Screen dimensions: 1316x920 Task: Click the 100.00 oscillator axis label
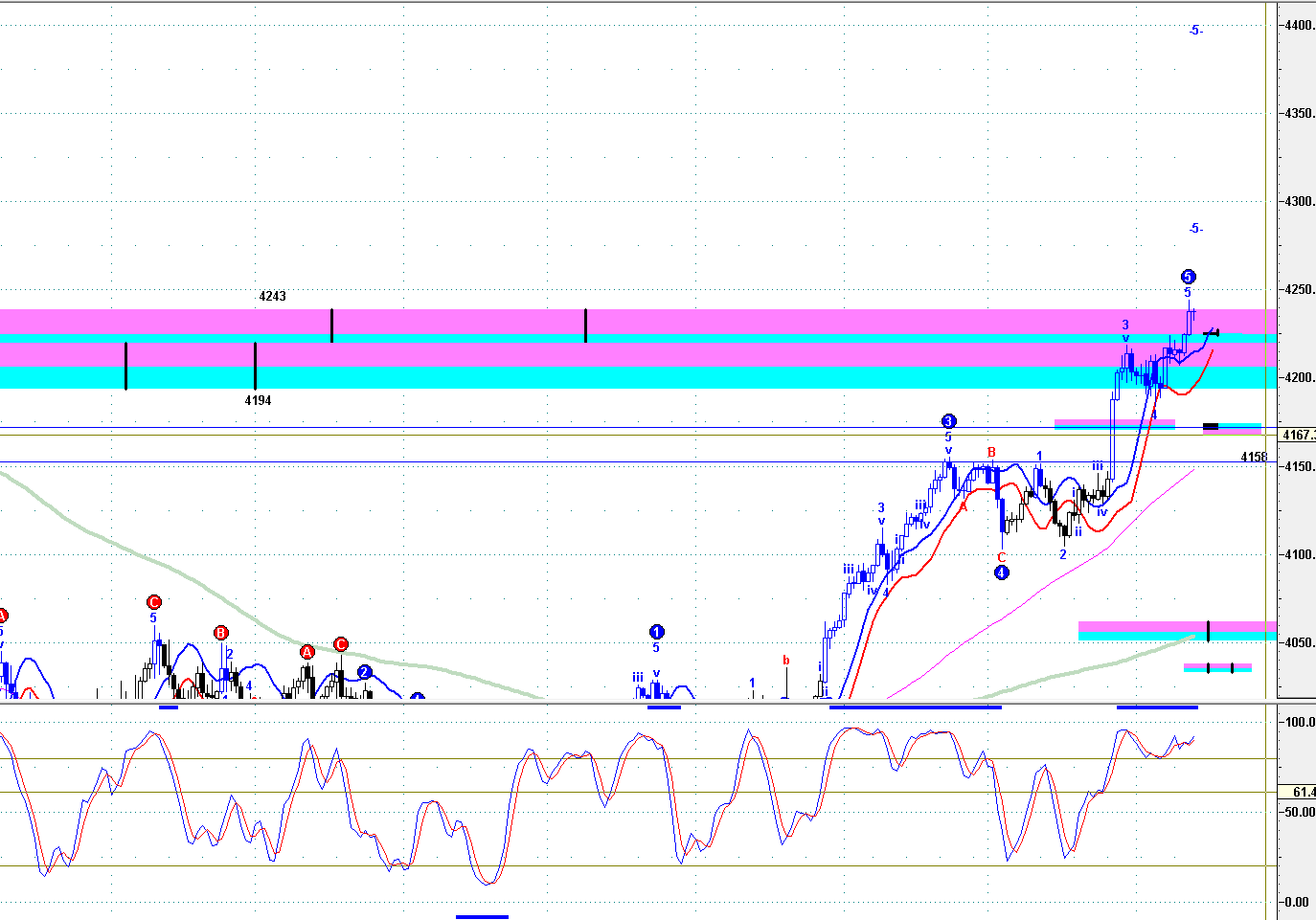(x=1299, y=723)
